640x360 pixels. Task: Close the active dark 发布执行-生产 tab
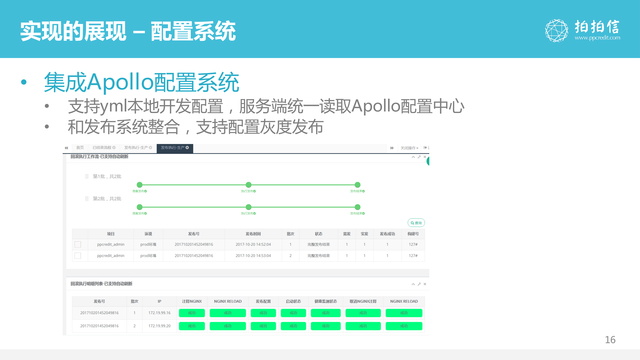pos(187,147)
